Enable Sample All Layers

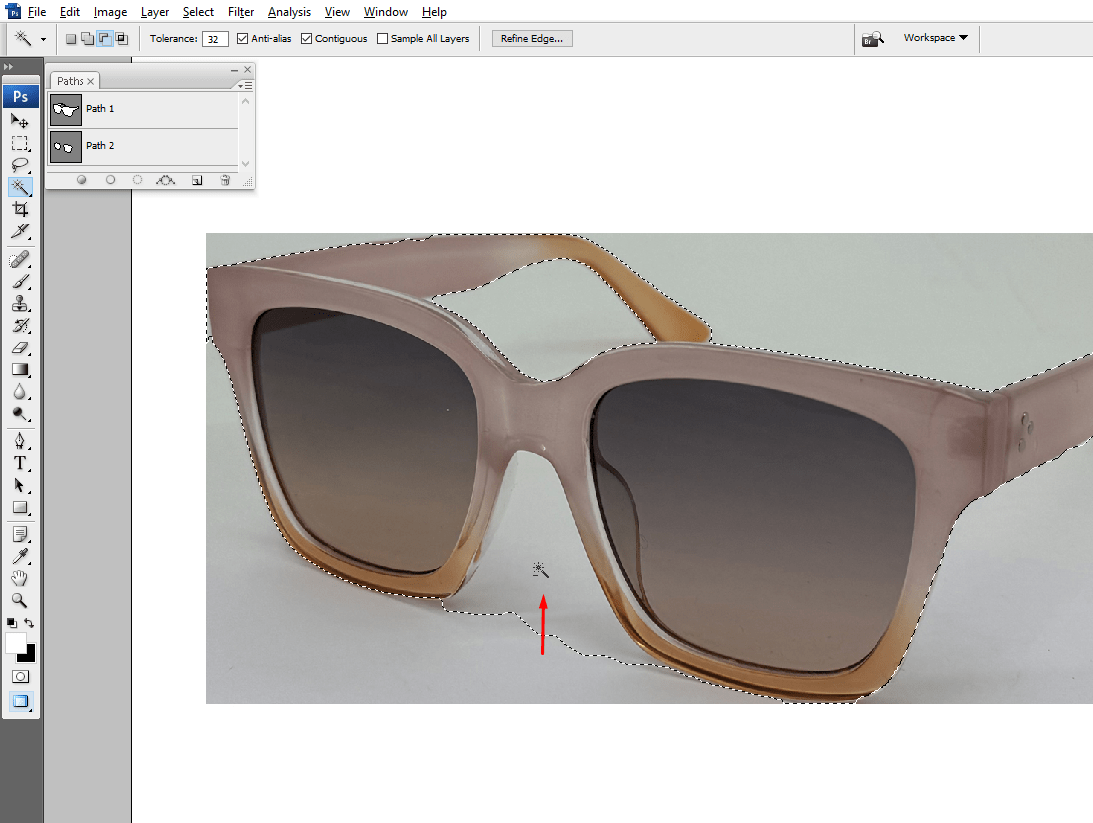382,38
